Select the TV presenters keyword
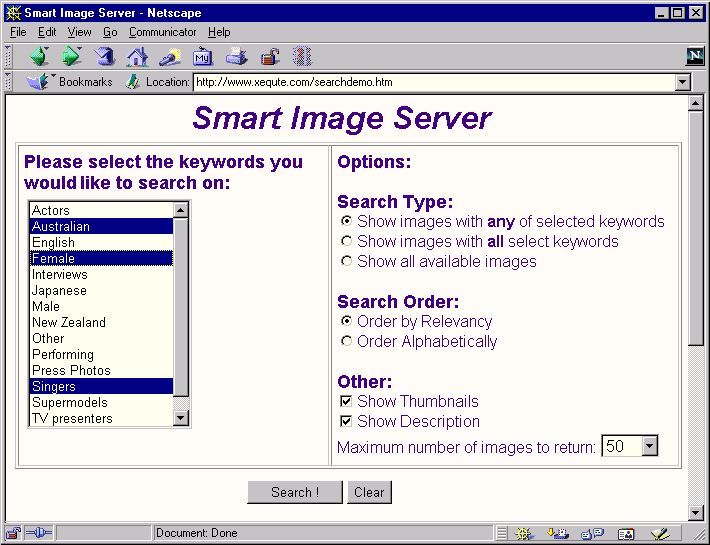This screenshot has width=710, height=545. click(101, 418)
